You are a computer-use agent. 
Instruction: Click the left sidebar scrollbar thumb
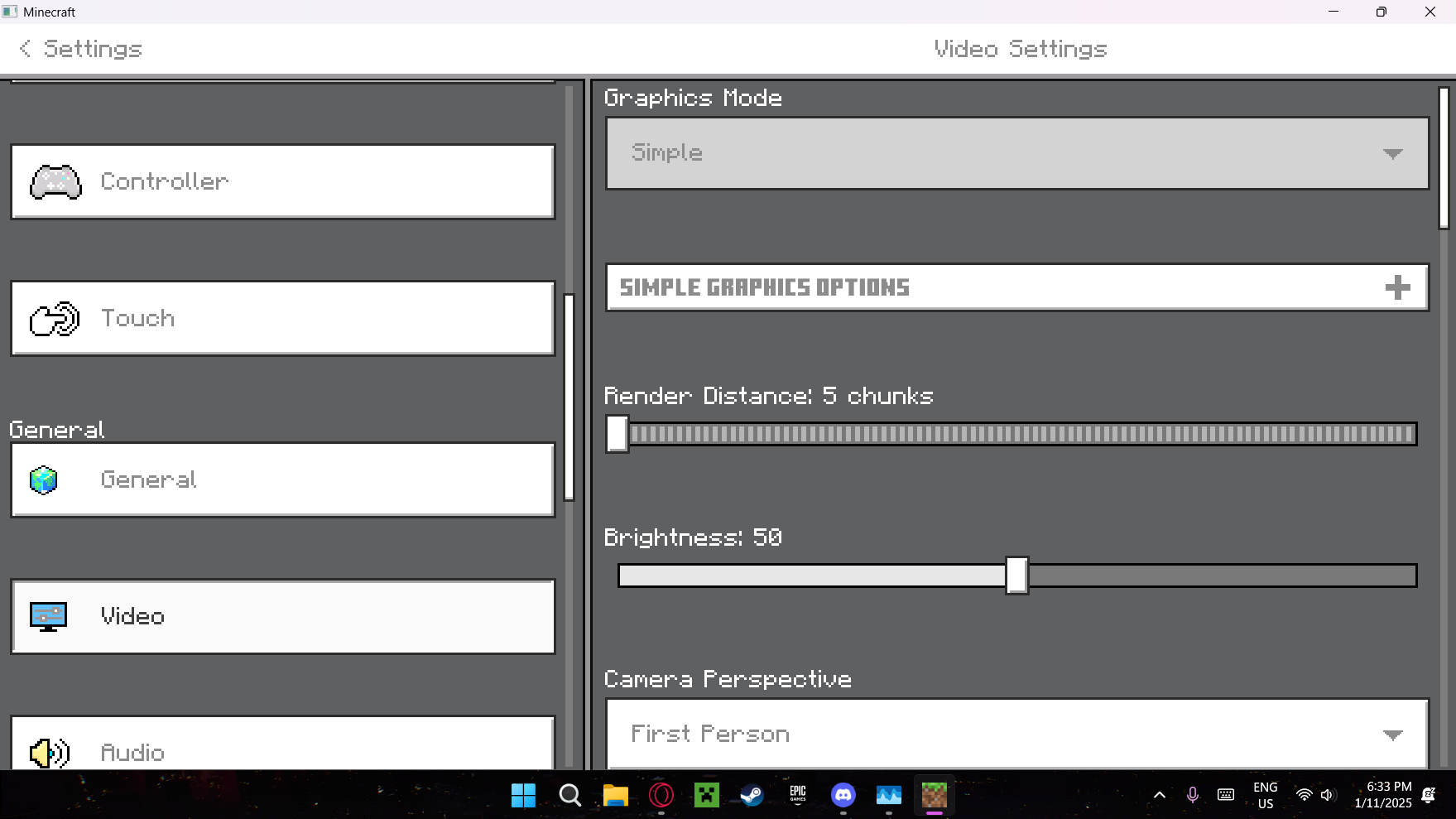pyautogui.click(x=569, y=397)
